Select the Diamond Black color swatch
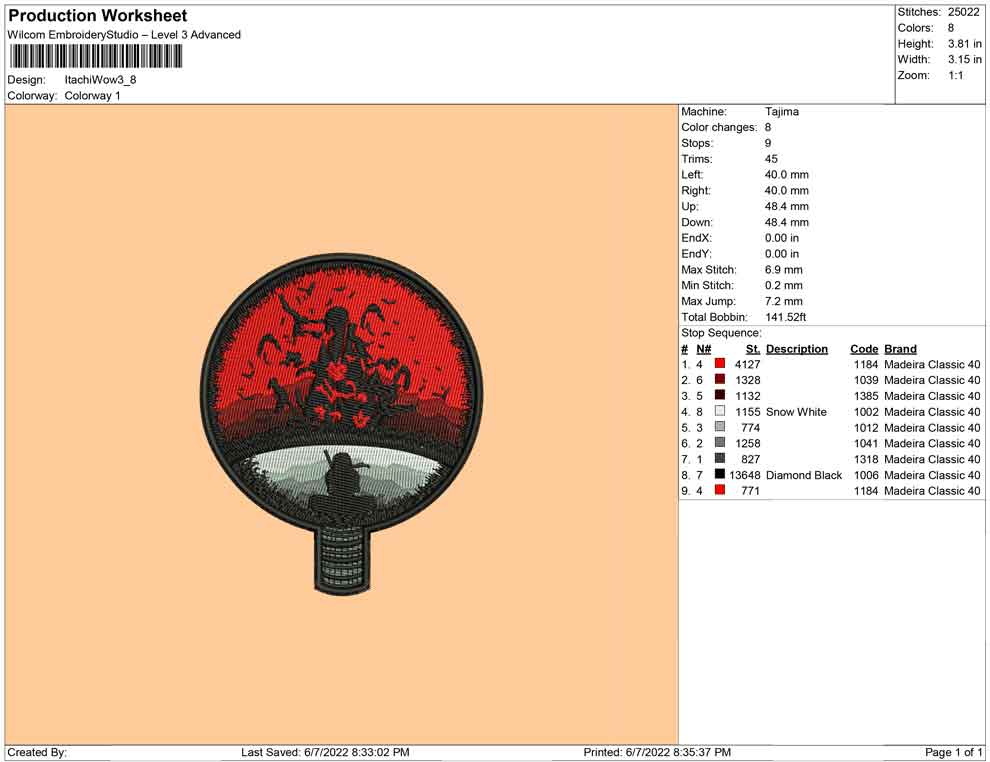This screenshot has width=990, height=762. 720,474
